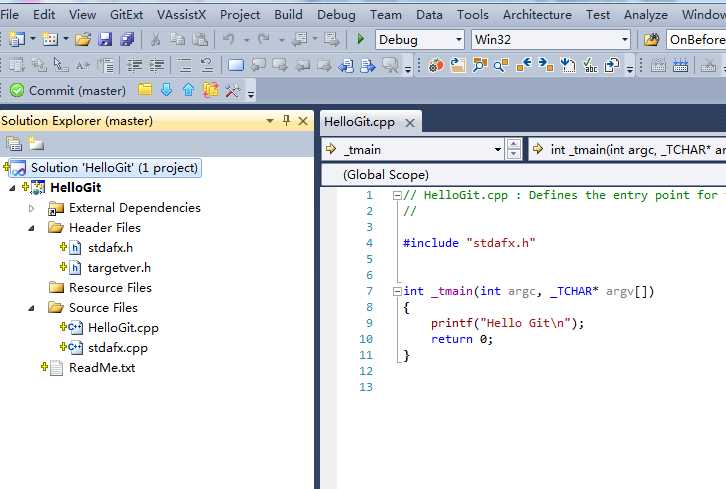The height and width of the screenshot is (489, 726).
Task: Click the Open File folder icon
Action: tap(83, 40)
